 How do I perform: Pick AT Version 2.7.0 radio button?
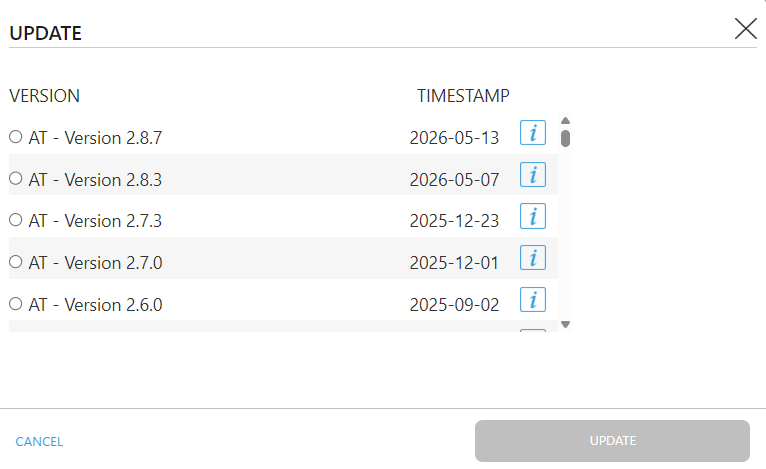pyautogui.click(x=16, y=262)
